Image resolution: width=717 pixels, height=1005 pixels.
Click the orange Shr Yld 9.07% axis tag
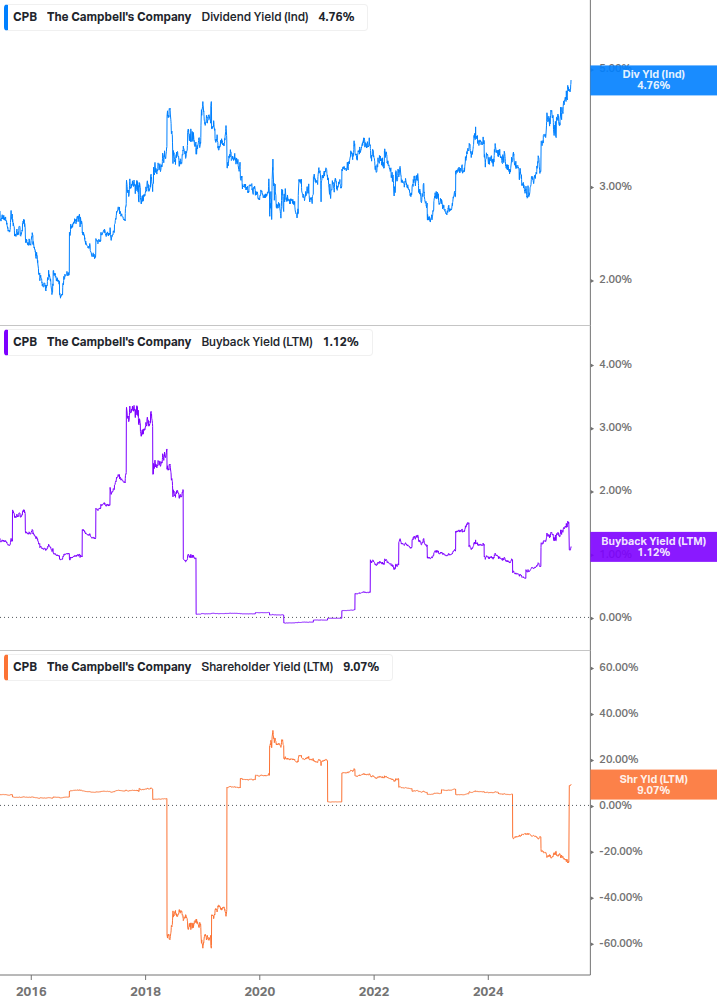coord(654,785)
